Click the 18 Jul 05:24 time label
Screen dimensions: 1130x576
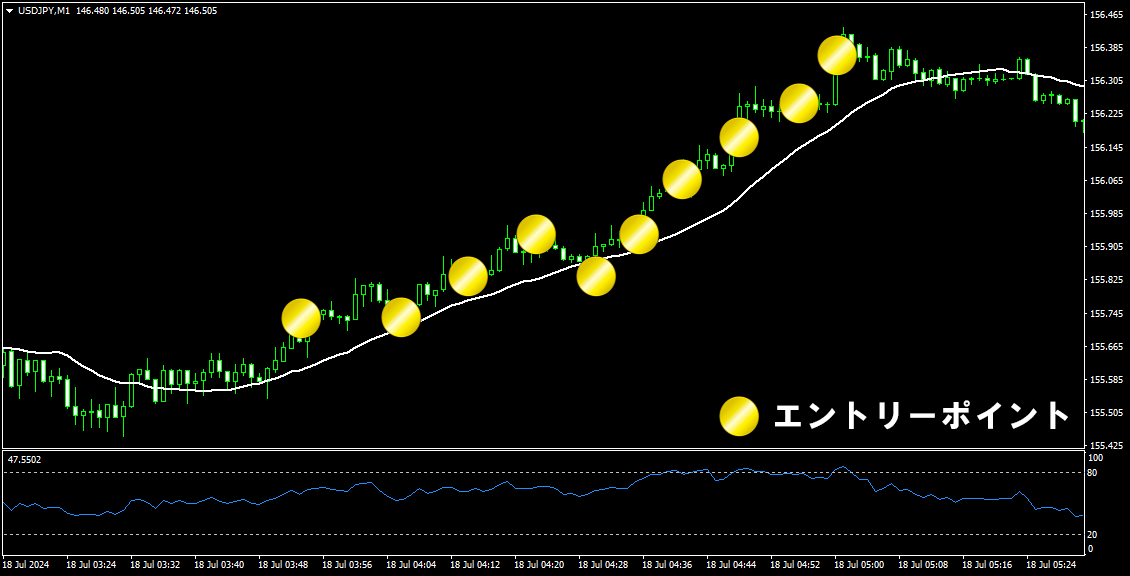(1053, 564)
